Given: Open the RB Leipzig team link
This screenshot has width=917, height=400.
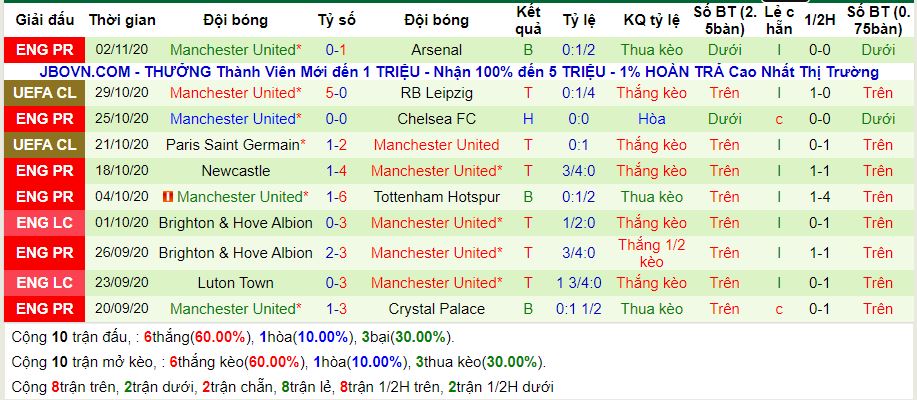Looking at the screenshot, I should 436,93.
